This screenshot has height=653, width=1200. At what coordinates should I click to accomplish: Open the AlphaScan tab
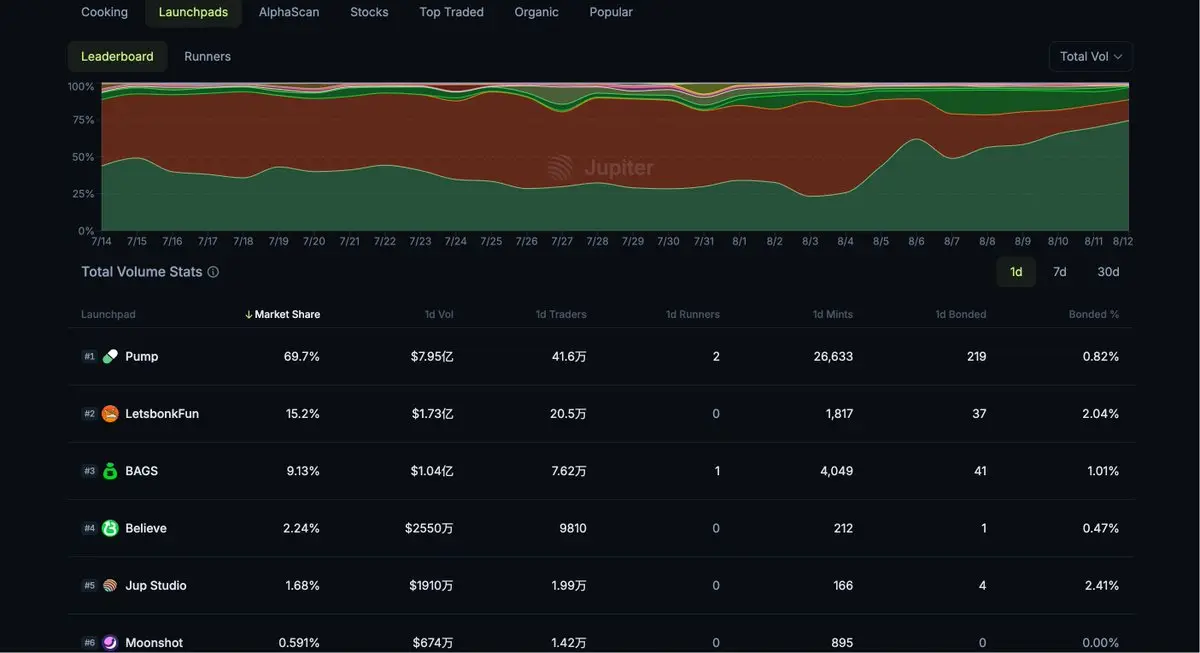(x=289, y=12)
